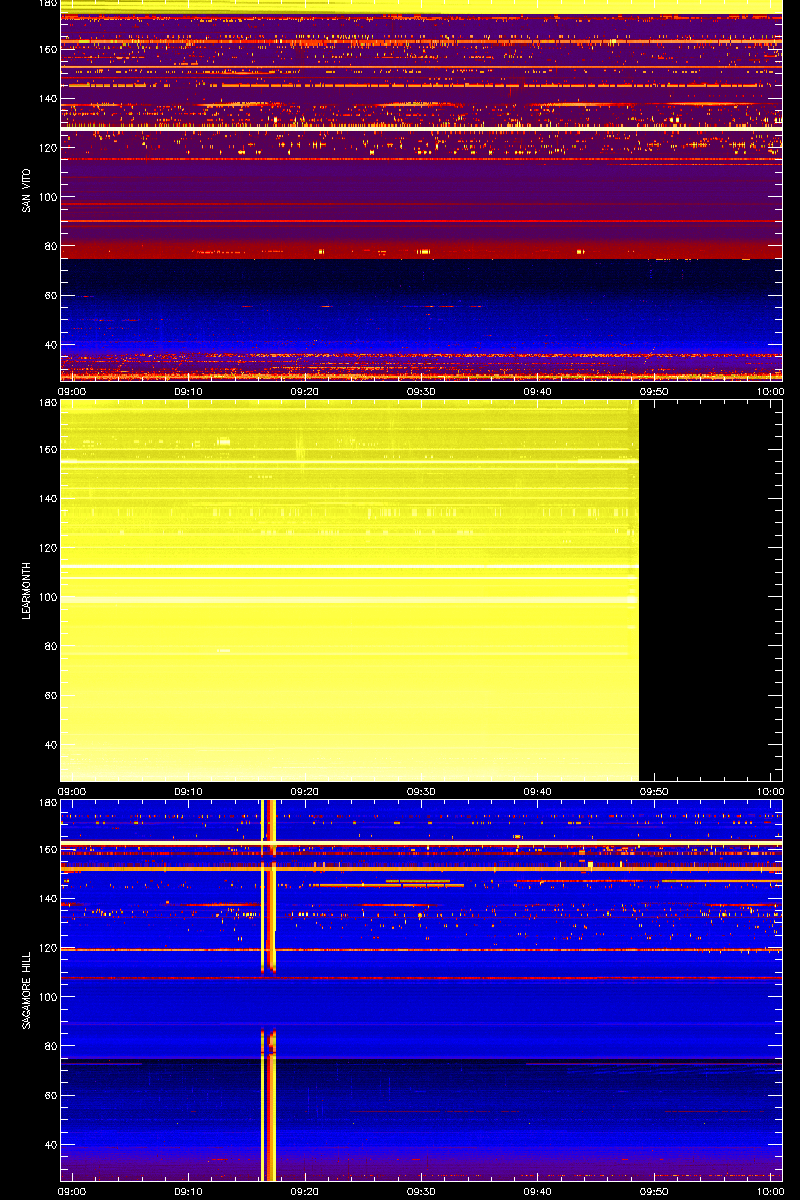Pick 09:50 time label under Sagamore Hill panel
800x1200 pixels.
click(x=654, y=1192)
